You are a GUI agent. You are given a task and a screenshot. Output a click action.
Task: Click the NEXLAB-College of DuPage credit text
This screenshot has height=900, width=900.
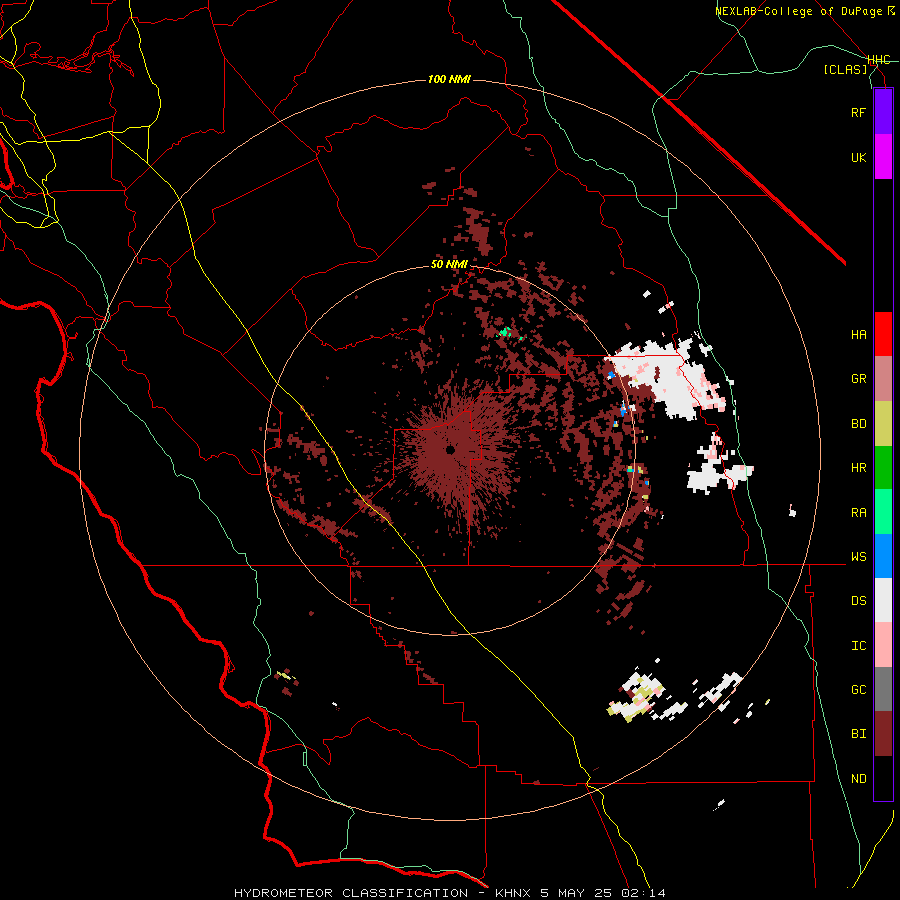(801, 11)
